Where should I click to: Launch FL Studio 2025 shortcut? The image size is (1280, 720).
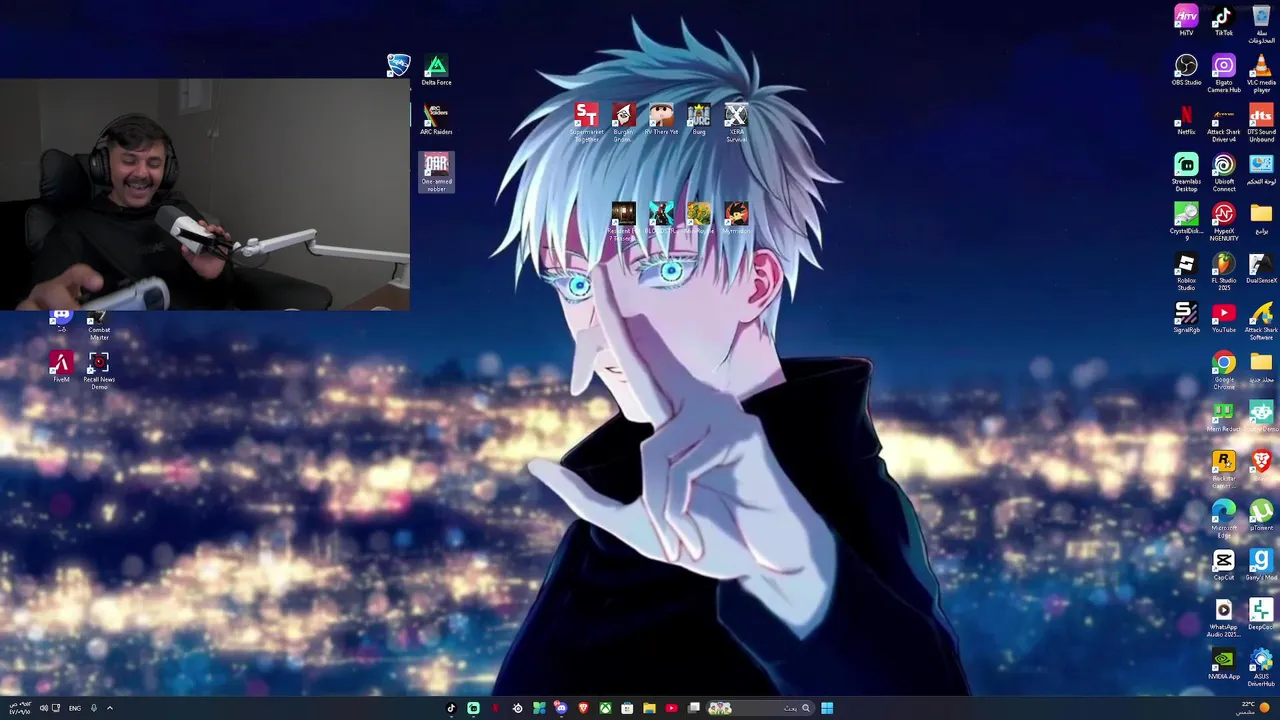point(1224,271)
